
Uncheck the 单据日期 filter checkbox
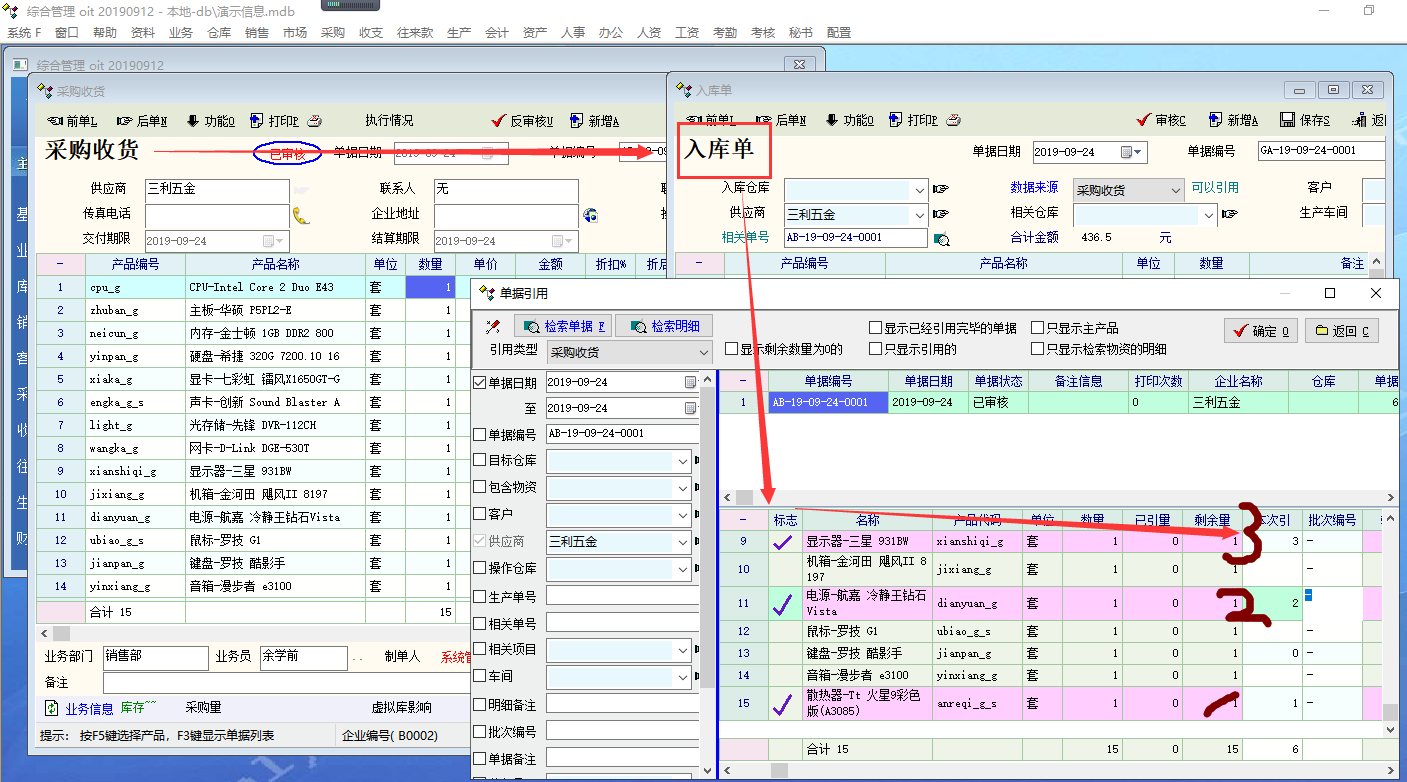point(479,383)
